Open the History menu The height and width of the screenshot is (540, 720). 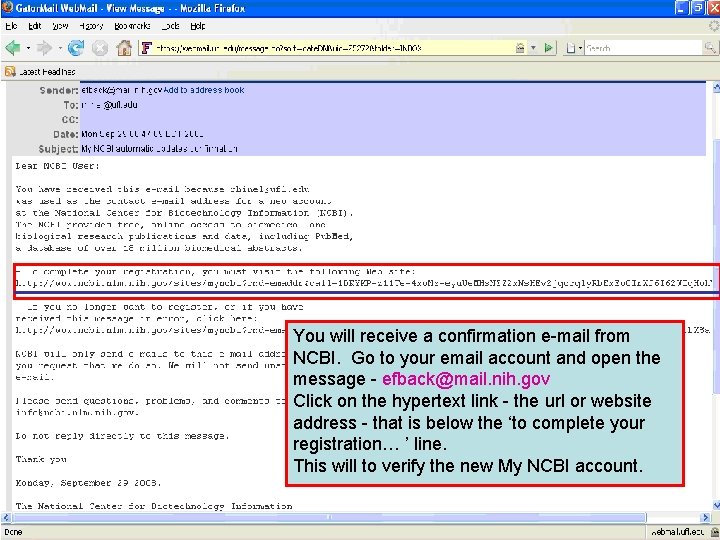pos(91,26)
